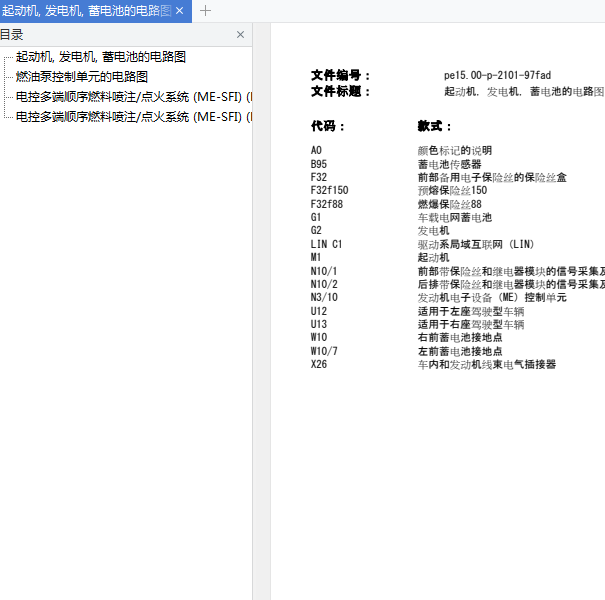This screenshot has height=600, width=605.
Task: Click document number pe15.00-p-2101-97fad
Action: tap(497, 75)
